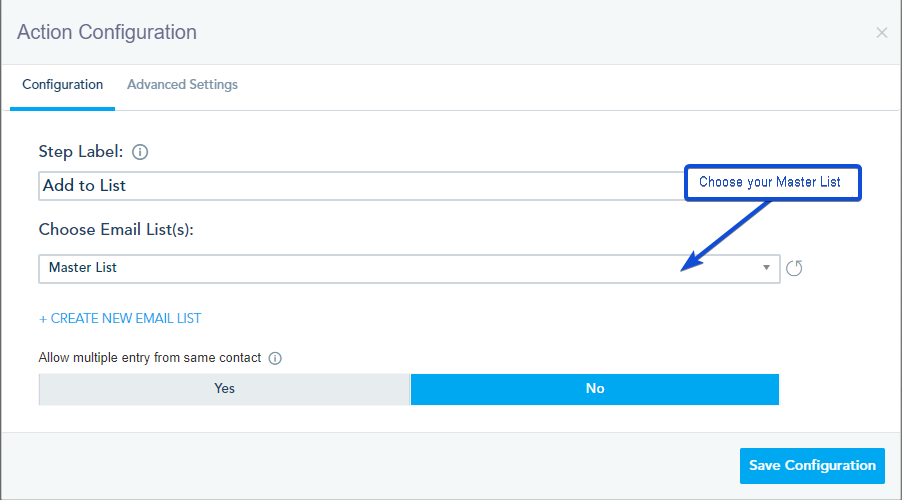Open the Master List combo box

409,269
